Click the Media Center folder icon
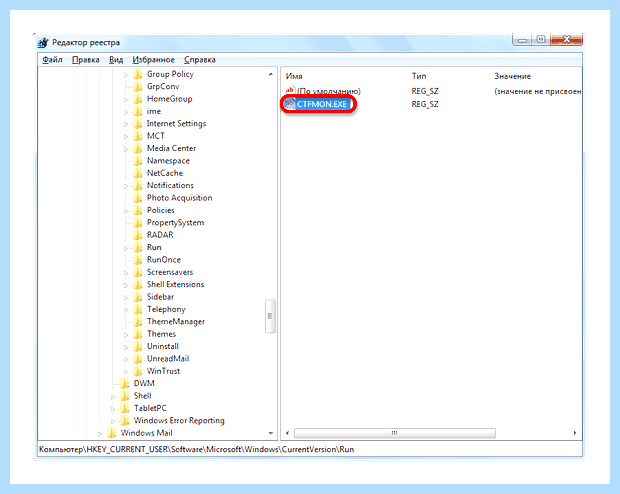The width and height of the screenshot is (620, 494). click(x=138, y=148)
